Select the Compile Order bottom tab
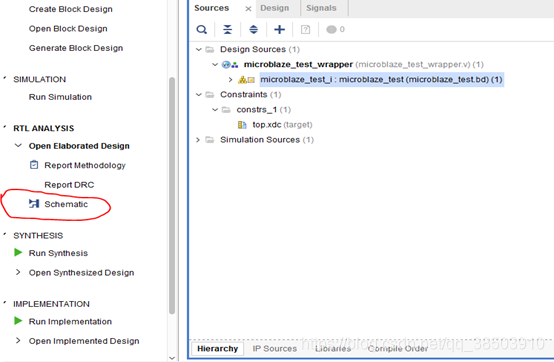 (398, 349)
